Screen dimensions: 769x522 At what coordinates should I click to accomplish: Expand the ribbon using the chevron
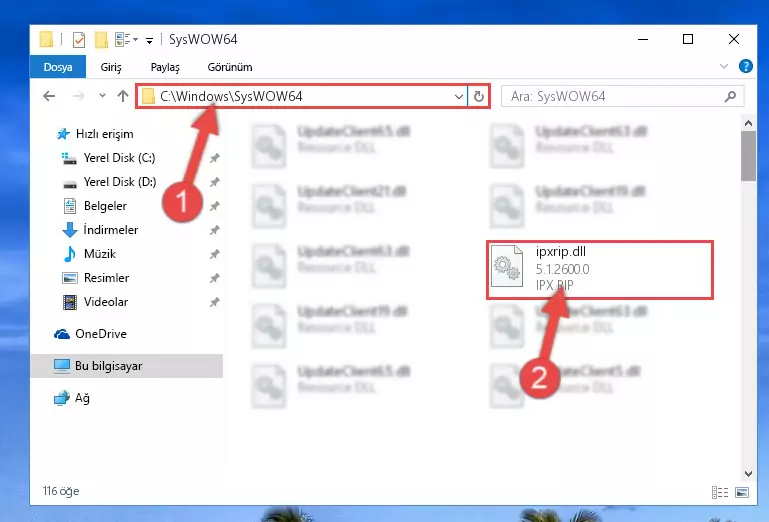coord(723,66)
